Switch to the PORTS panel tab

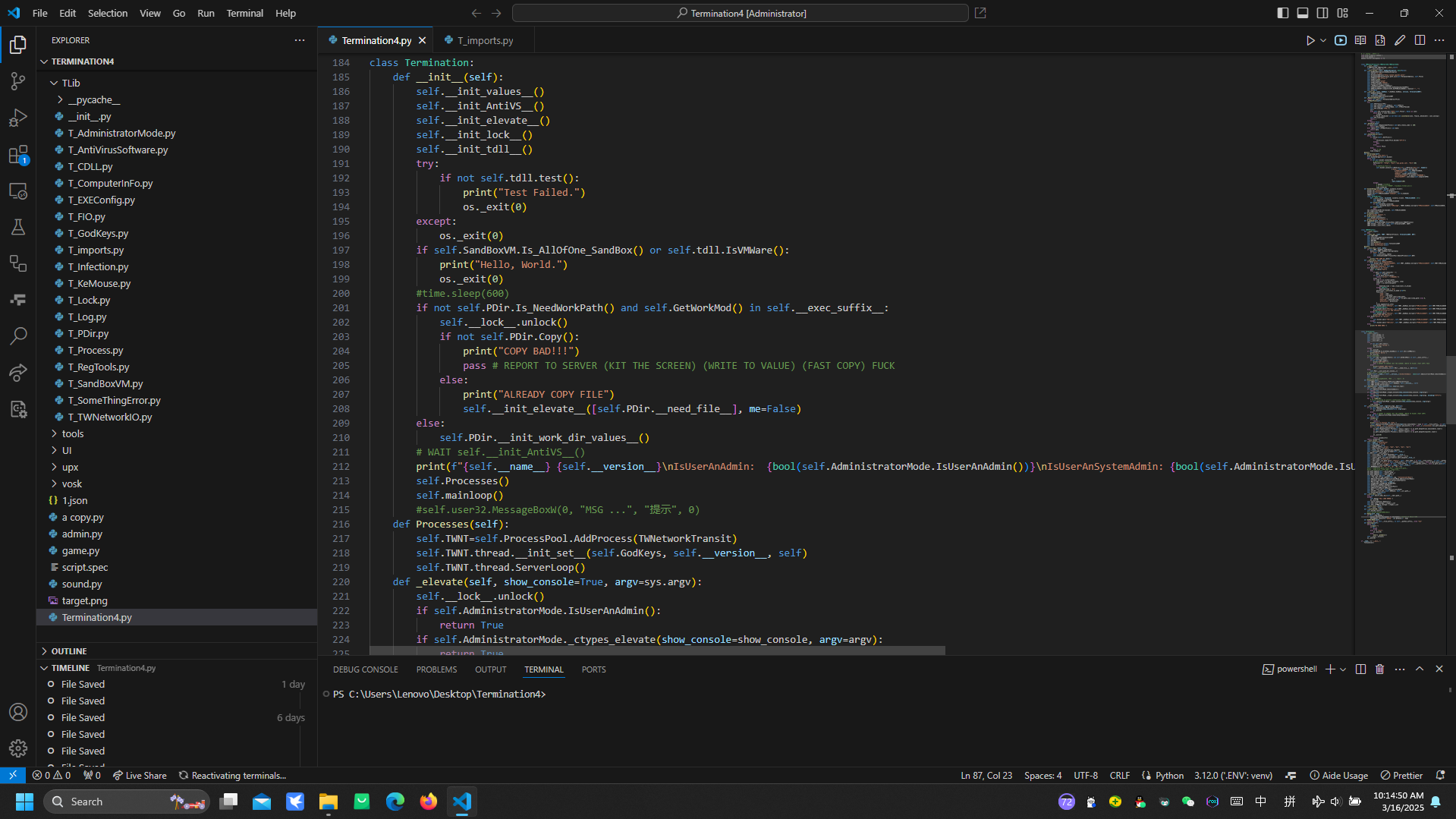point(593,669)
